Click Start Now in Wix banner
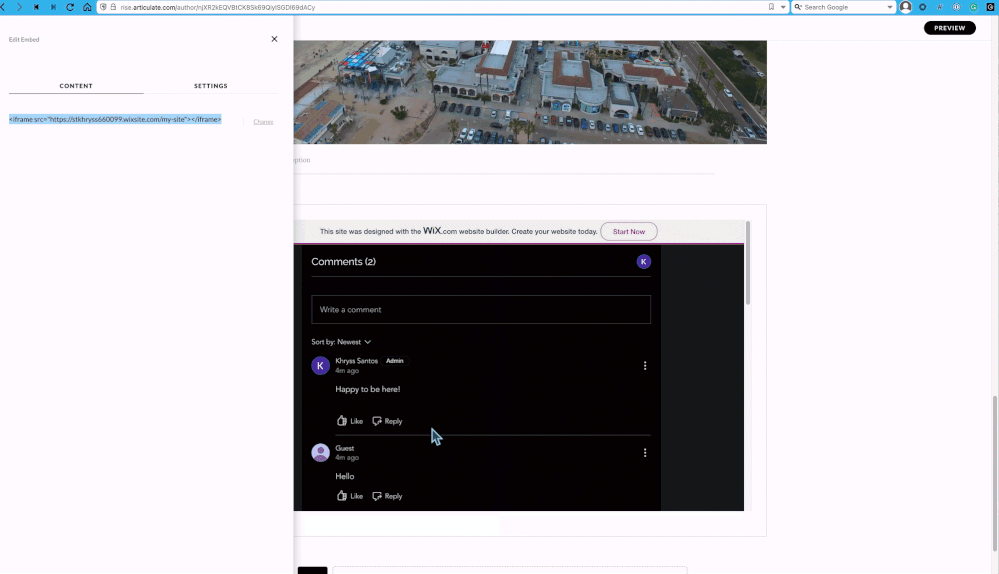 coord(628,231)
